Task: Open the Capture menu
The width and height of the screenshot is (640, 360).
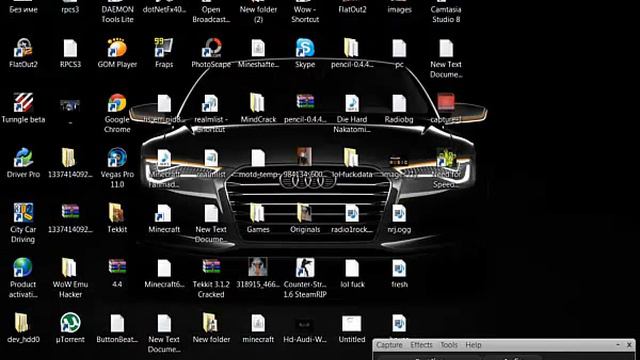Action: pyautogui.click(x=389, y=345)
